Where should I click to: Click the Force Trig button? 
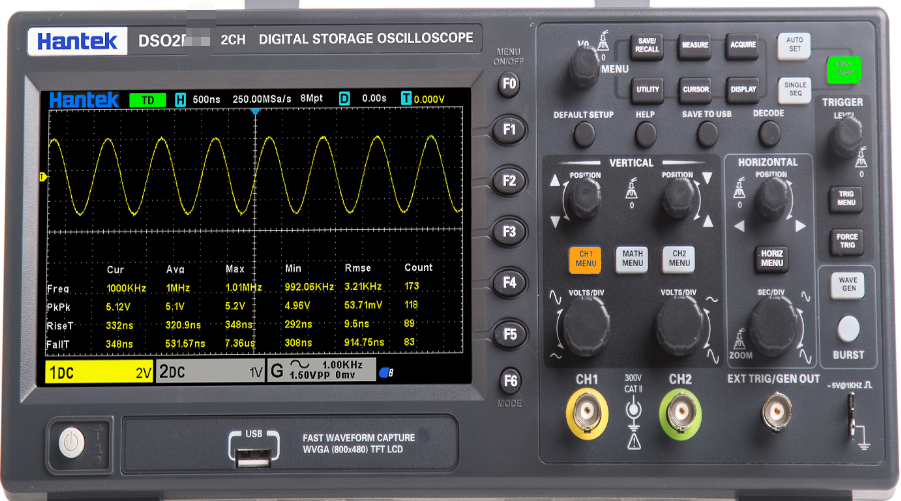point(847,241)
